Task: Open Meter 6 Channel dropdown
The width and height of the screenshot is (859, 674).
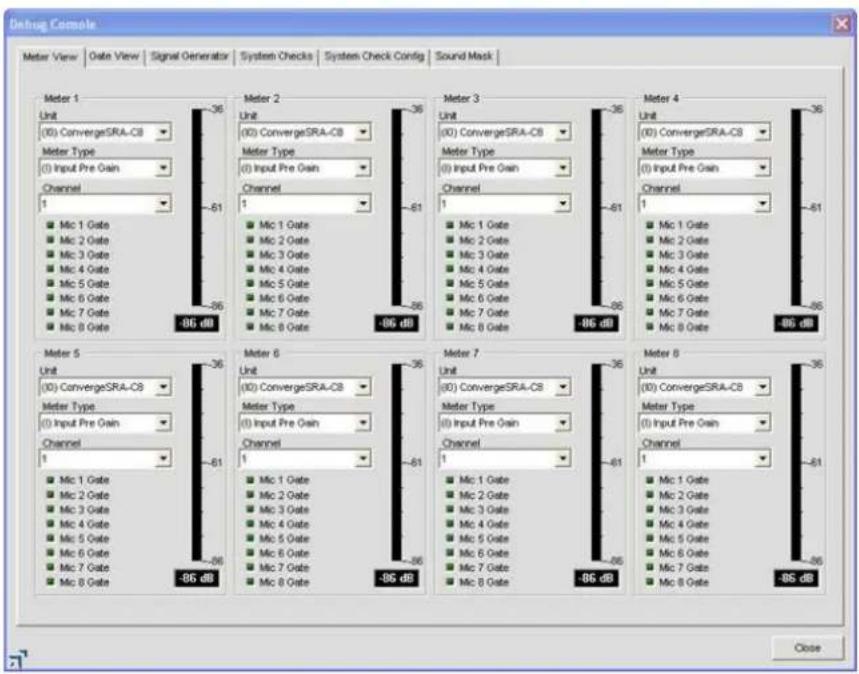Action: coord(363,459)
